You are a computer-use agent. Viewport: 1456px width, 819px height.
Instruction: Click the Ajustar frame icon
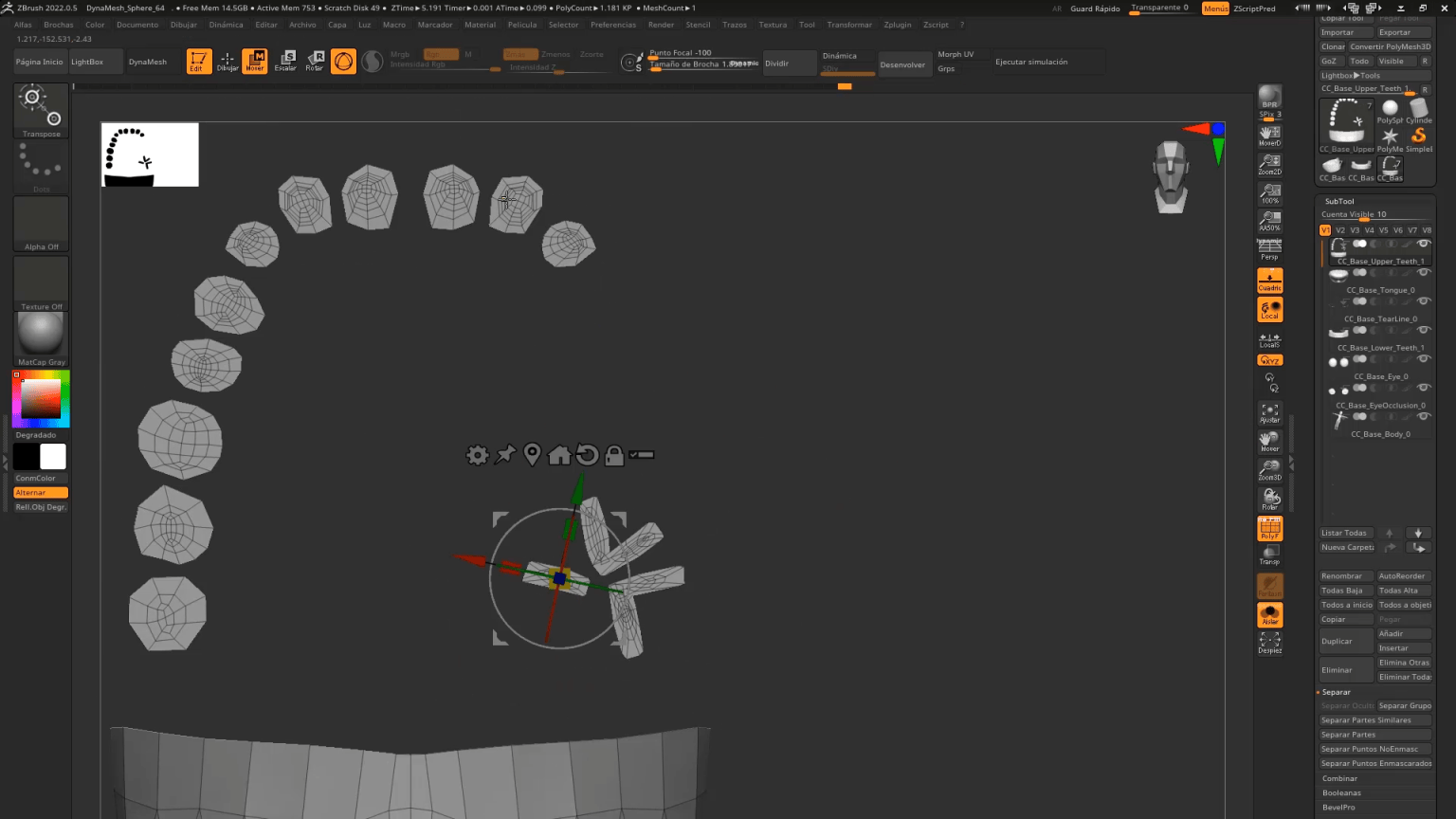click(x=1269, y=413)
